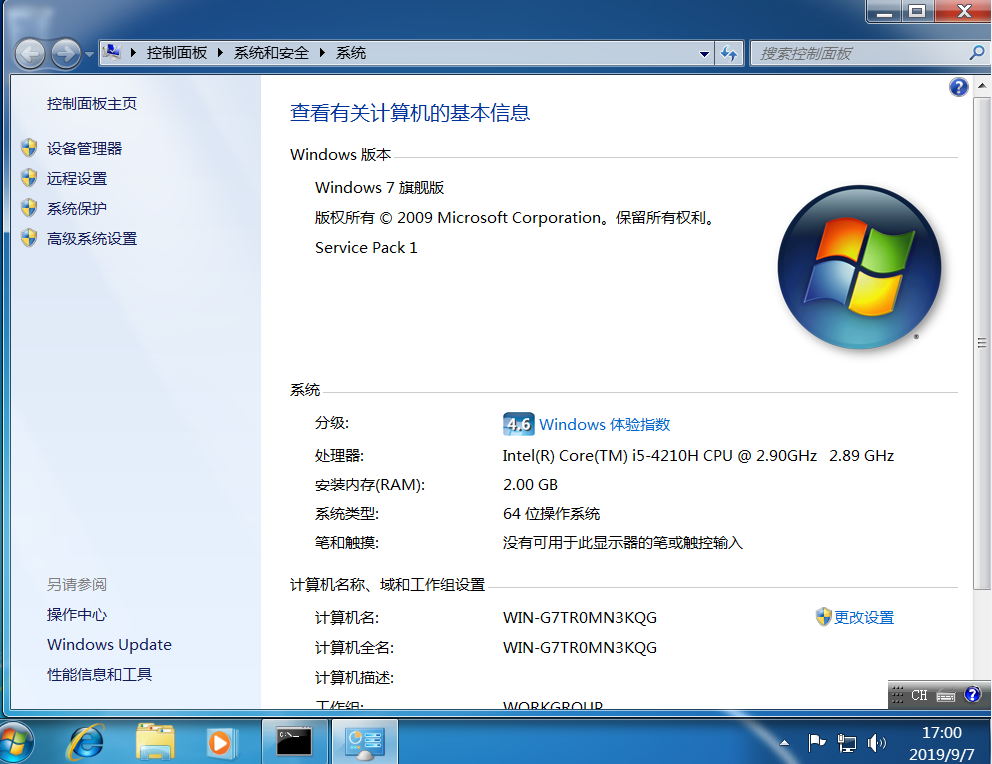Click the network tray icon
This screenshot has height=764, width=992.
(x=846, y=742)
